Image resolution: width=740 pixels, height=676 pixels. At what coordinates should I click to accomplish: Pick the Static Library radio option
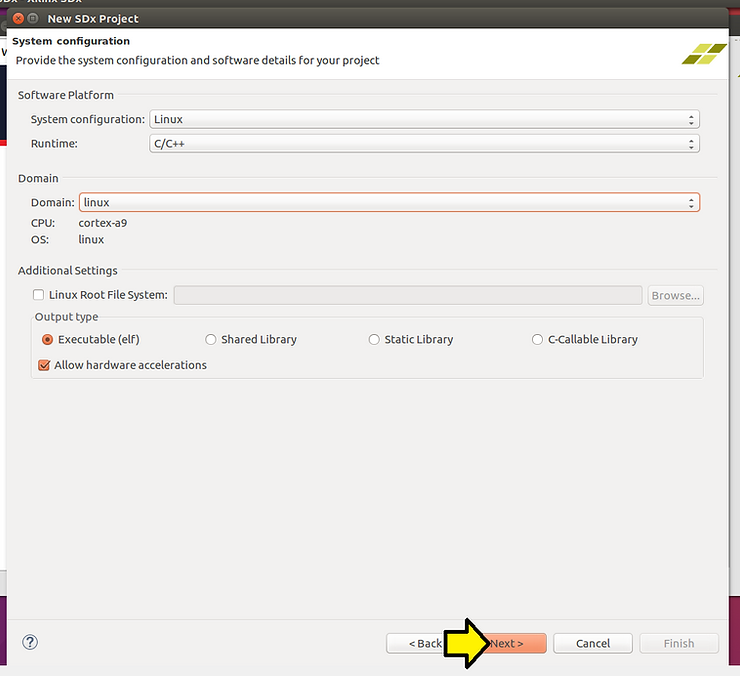coord(374,339)
